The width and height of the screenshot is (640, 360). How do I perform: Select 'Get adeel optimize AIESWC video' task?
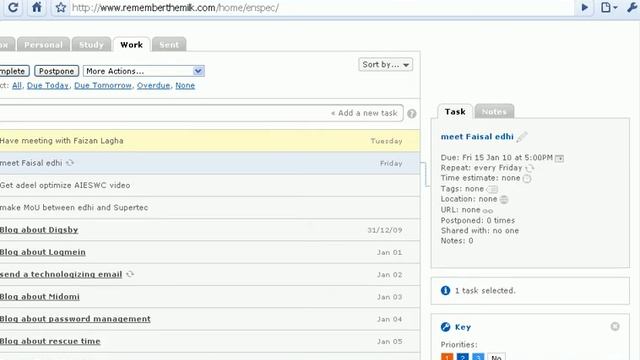click(x=210, y=185)
